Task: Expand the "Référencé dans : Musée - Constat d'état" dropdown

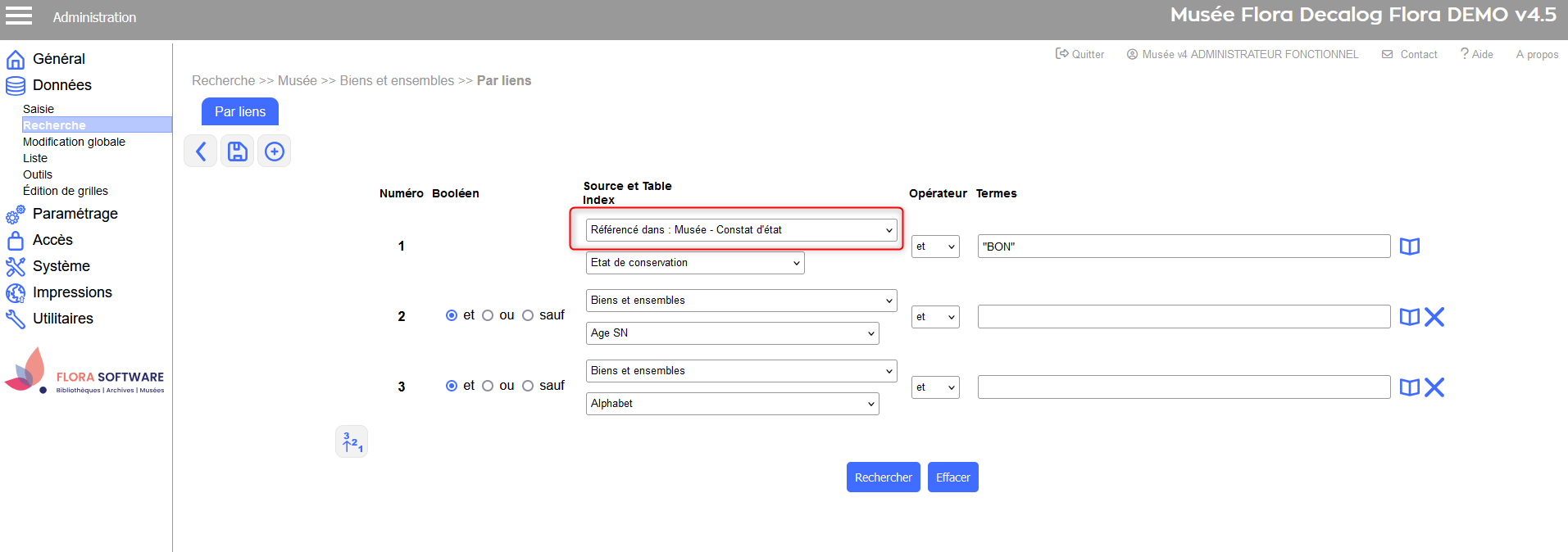Action: [x=741, y=230]
